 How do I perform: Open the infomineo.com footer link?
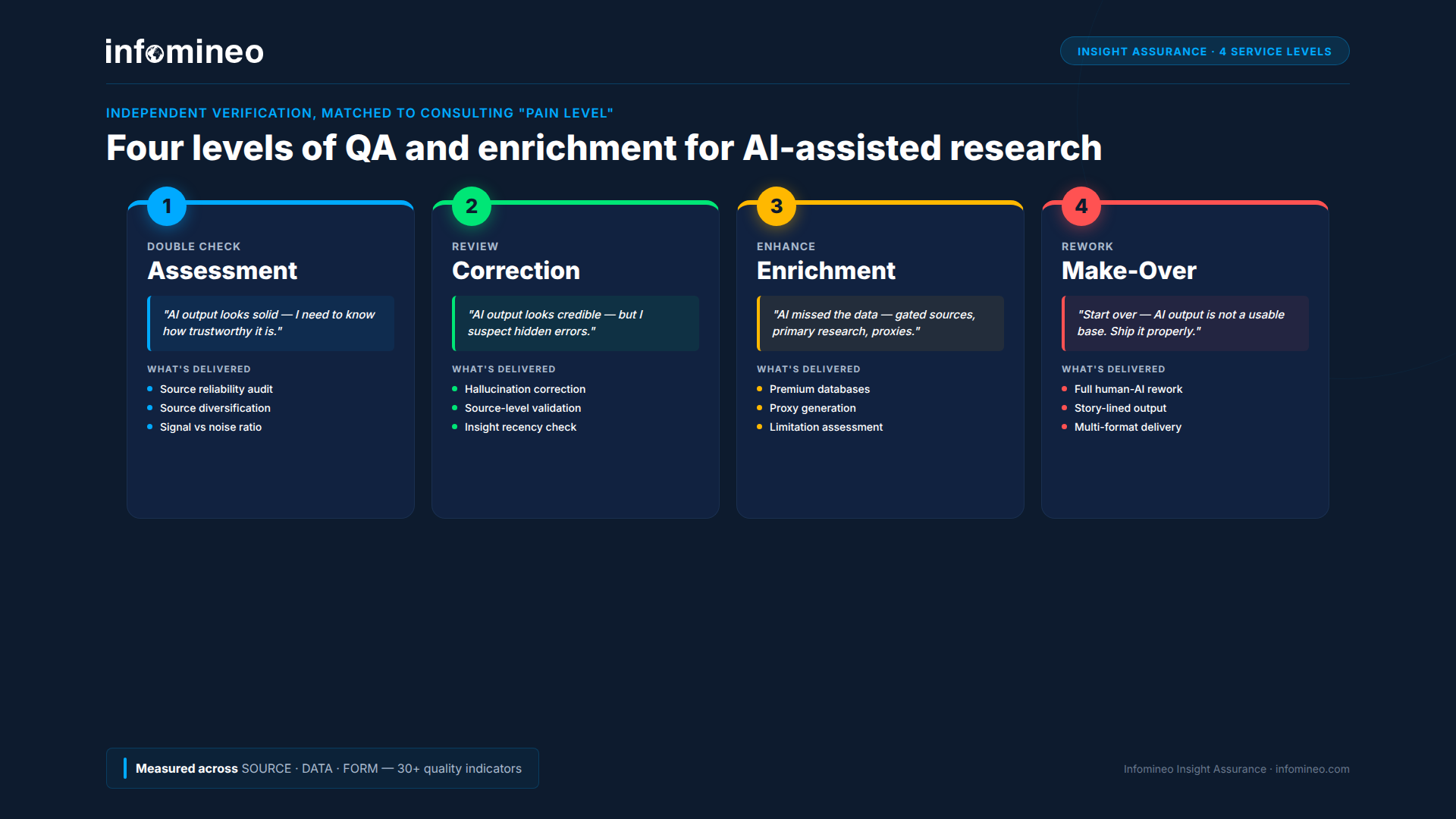(1311, 768)
